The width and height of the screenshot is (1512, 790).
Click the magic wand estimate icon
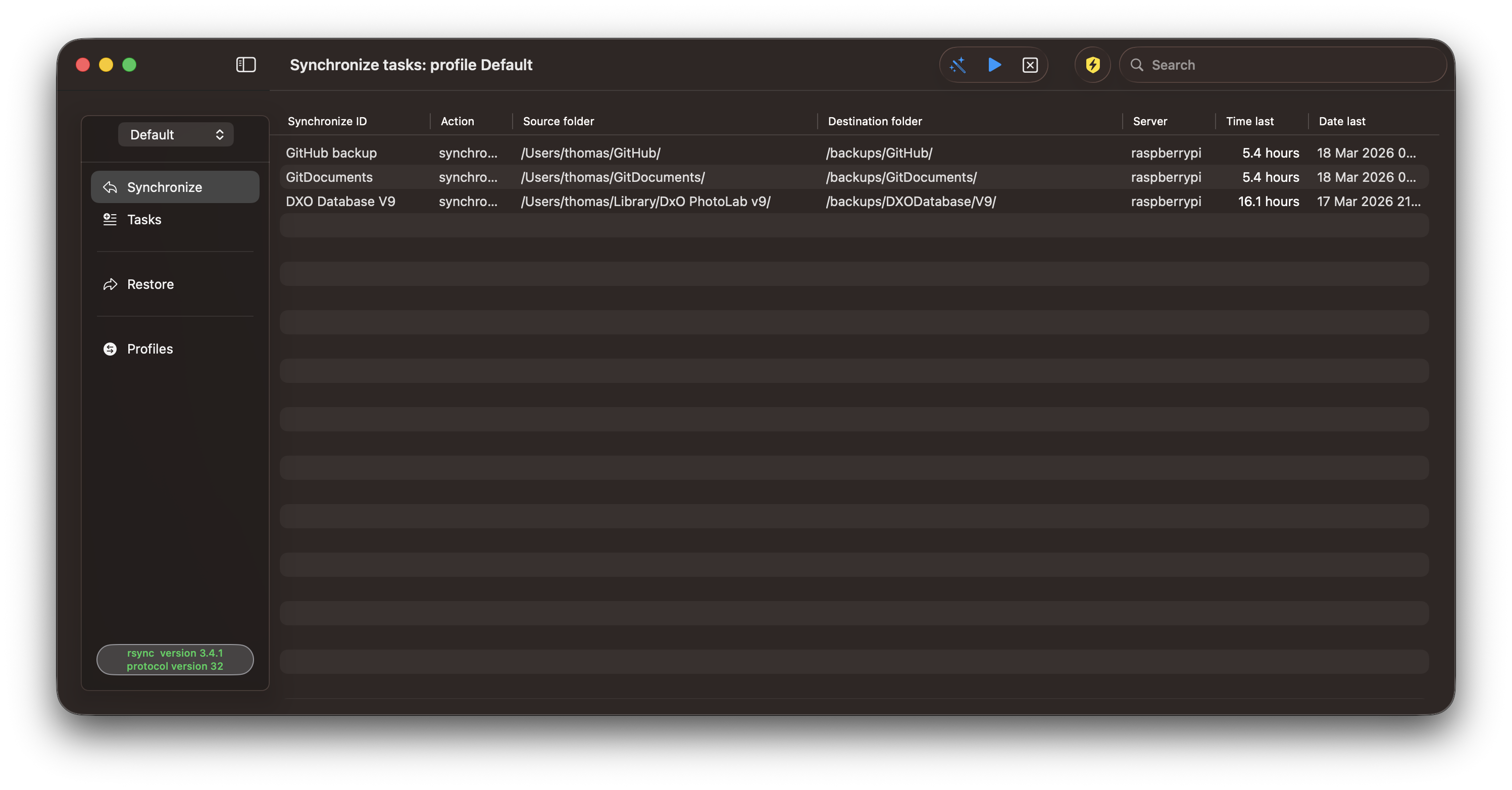(x=957, y=65)
